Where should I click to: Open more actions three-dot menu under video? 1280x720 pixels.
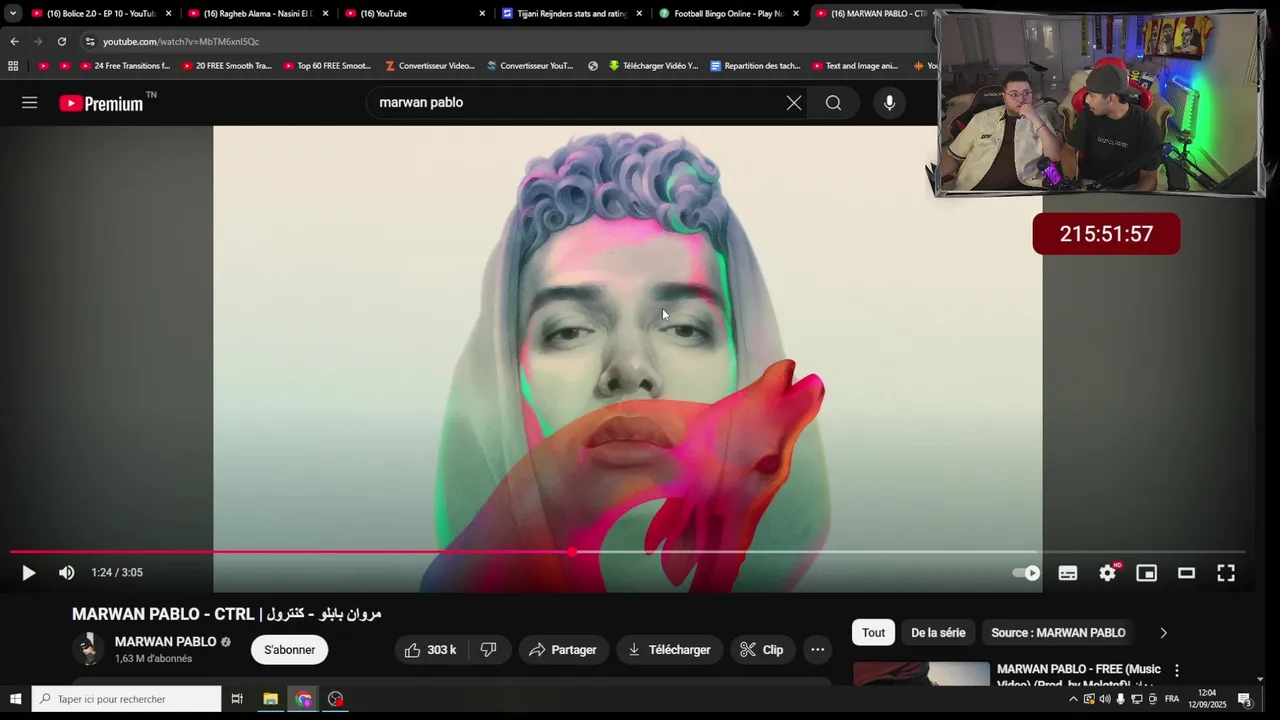(x=817, y=650)
